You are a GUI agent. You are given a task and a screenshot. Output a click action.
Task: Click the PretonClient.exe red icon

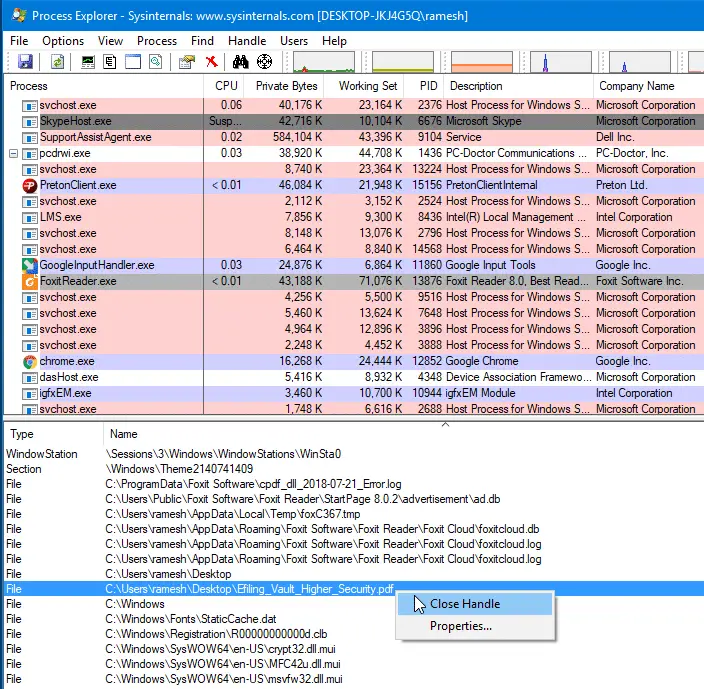point(30,185)
